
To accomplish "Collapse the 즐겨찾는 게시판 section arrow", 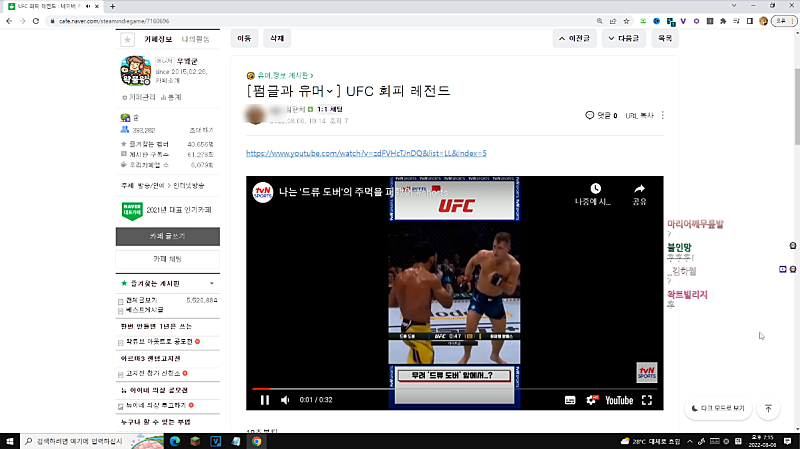I will [x=212, y=283].
